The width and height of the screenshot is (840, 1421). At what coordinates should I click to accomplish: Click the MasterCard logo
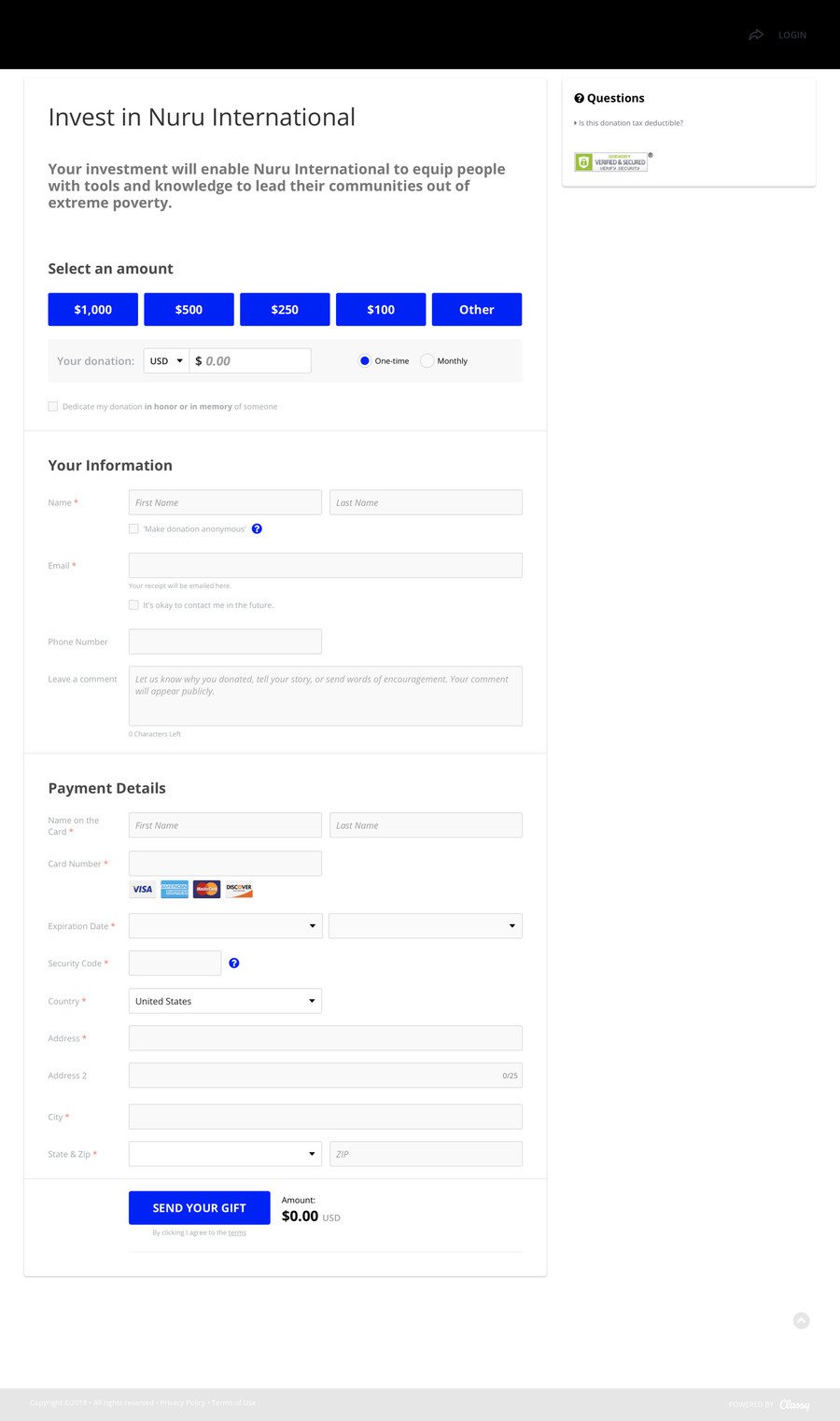206,889
